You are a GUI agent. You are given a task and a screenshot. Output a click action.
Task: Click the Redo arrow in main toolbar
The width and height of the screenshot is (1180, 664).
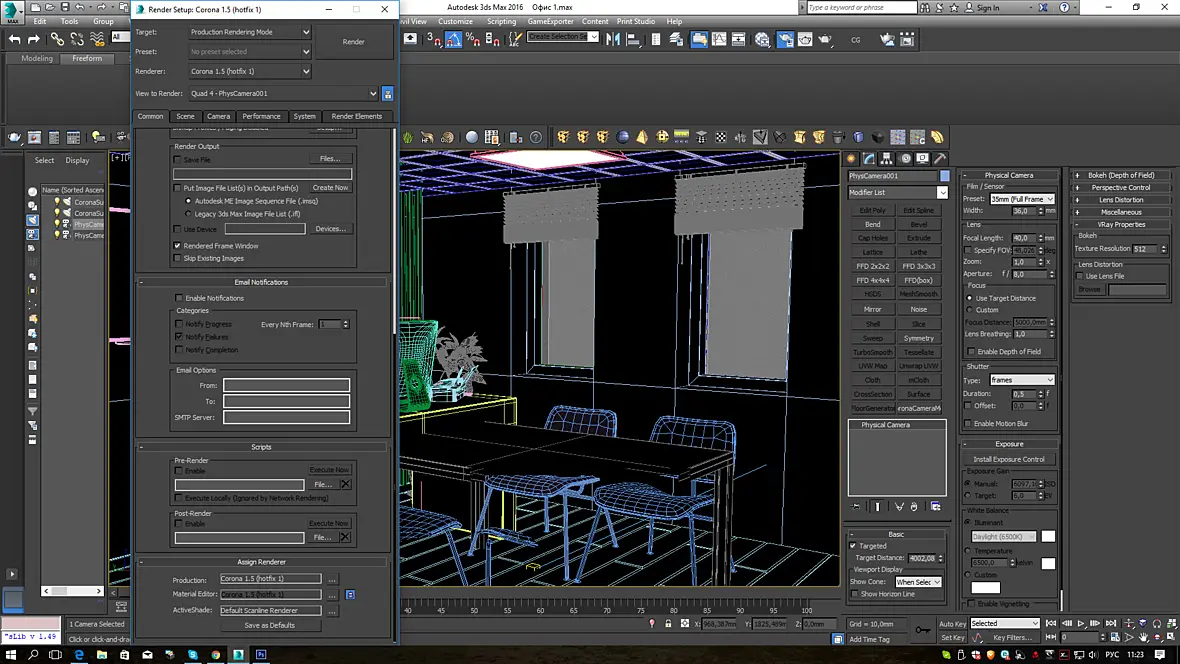point(34,39)
